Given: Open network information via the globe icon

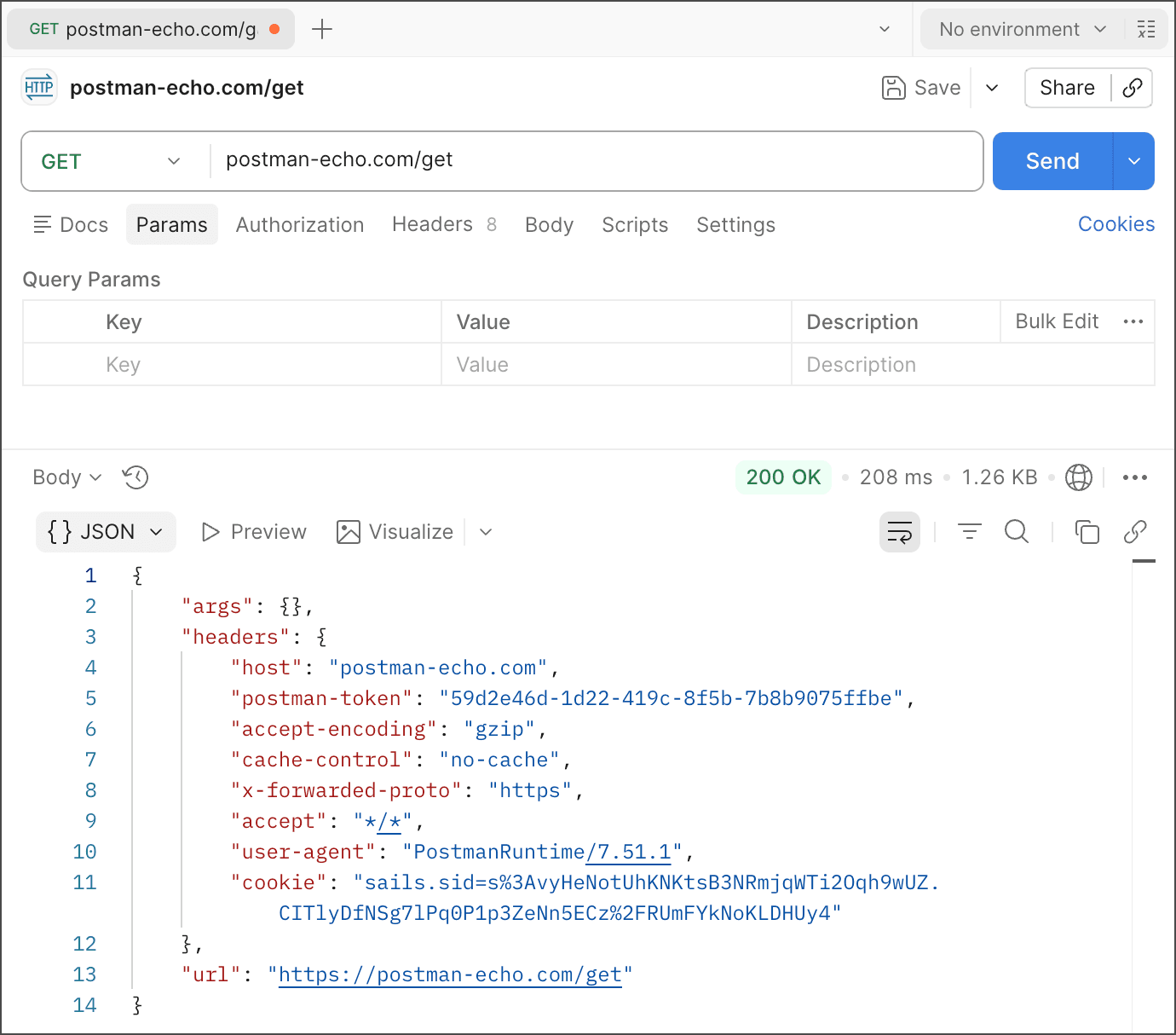Looking at the screenshot, I should 1079,477.
